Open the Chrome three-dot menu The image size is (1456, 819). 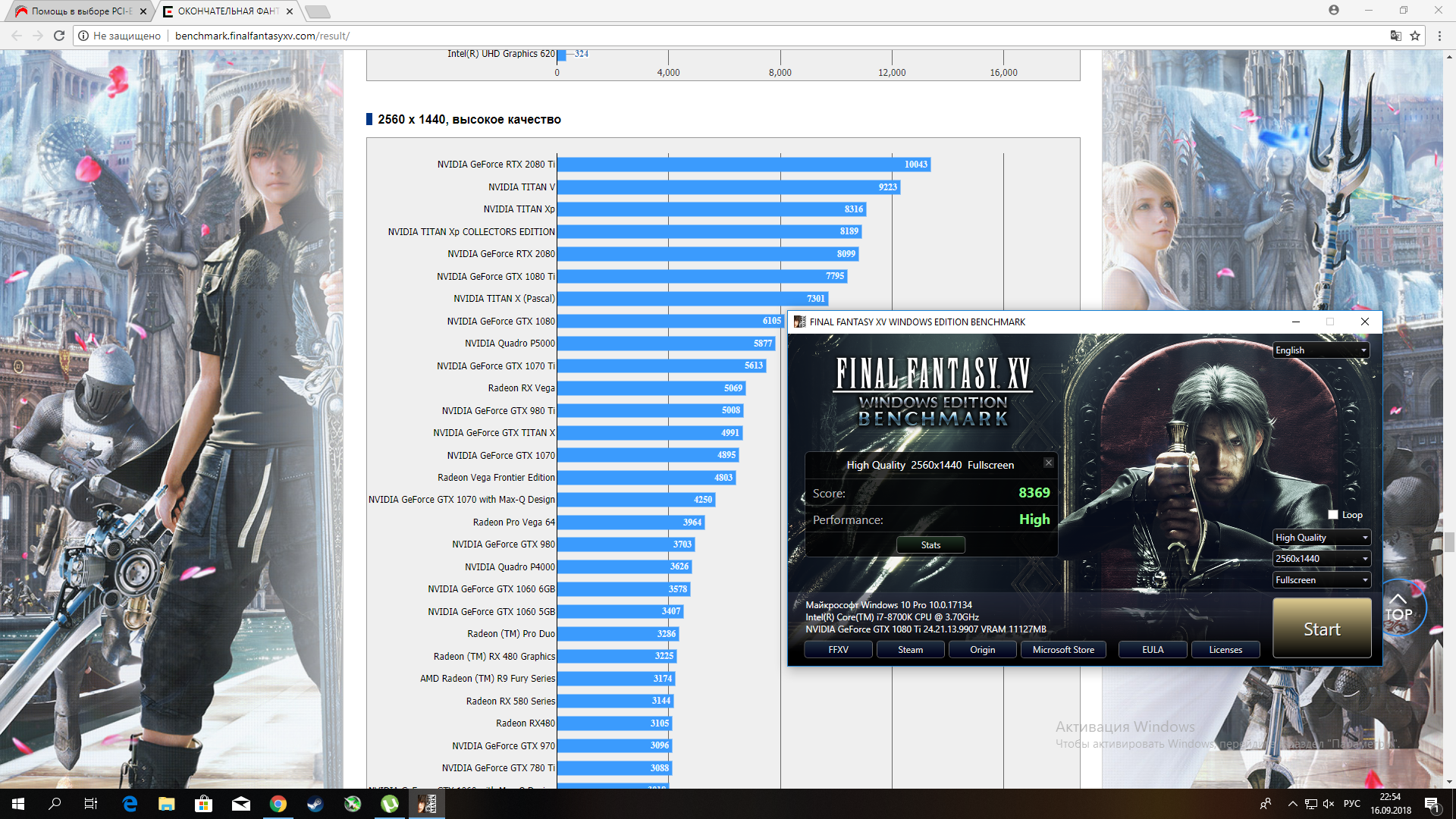pyautogui.click(x=1439, y=36)
